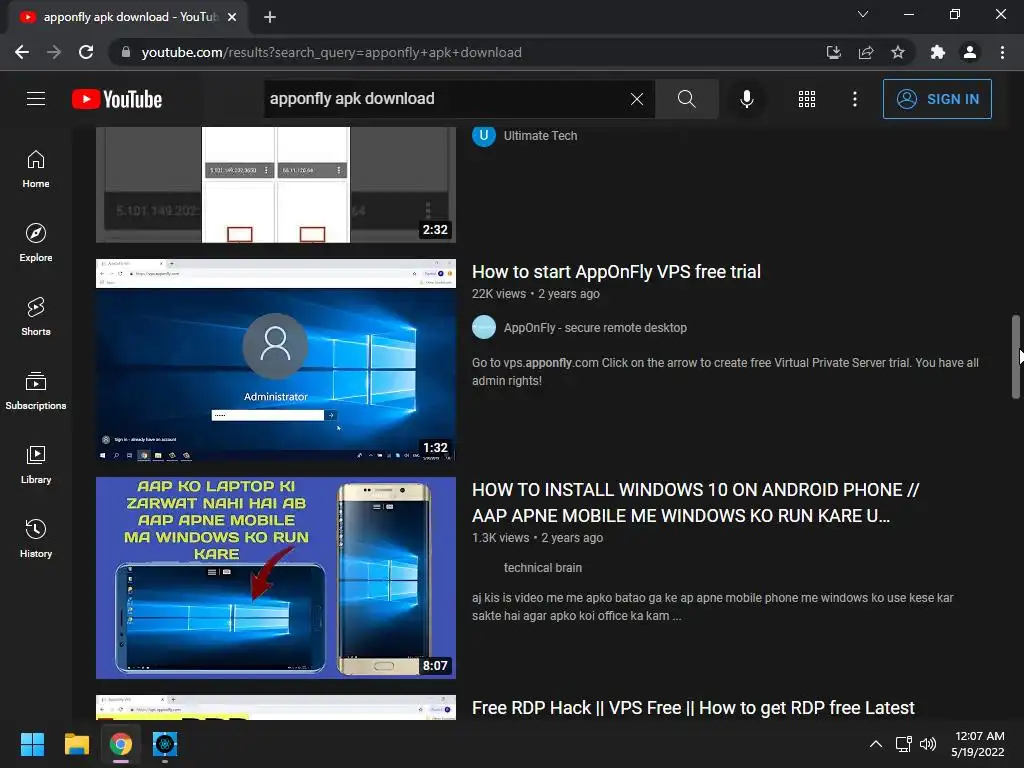Viewport: 1024px width, 768px height.
Task: Open the Ultimate Tech channel link
Action: (x=540, y=136)
